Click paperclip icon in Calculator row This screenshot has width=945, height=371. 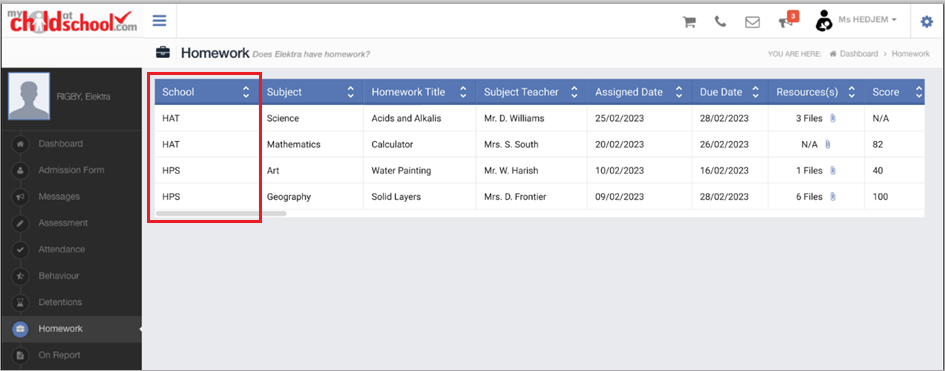pos(827,145)
